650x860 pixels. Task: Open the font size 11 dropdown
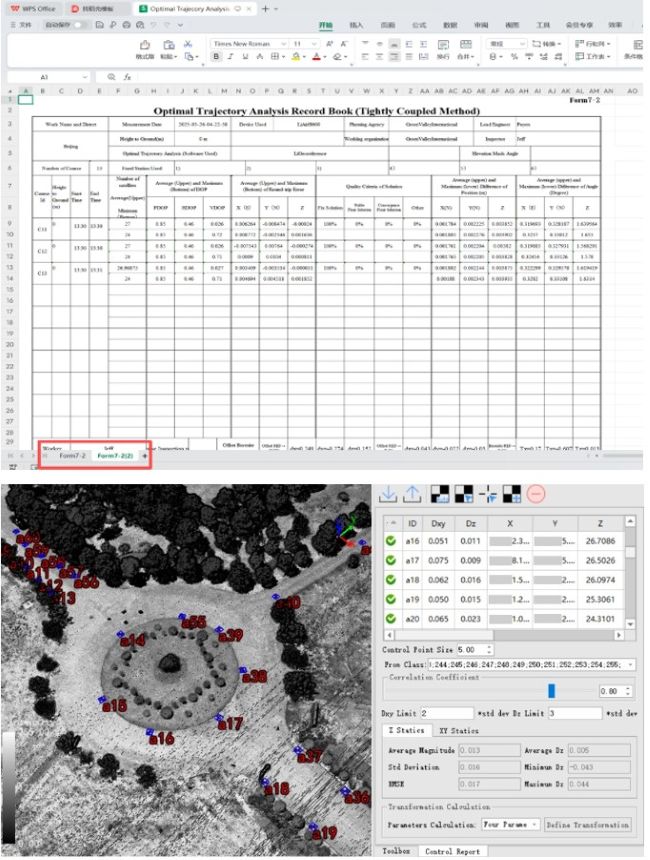(x=314, y=43)
